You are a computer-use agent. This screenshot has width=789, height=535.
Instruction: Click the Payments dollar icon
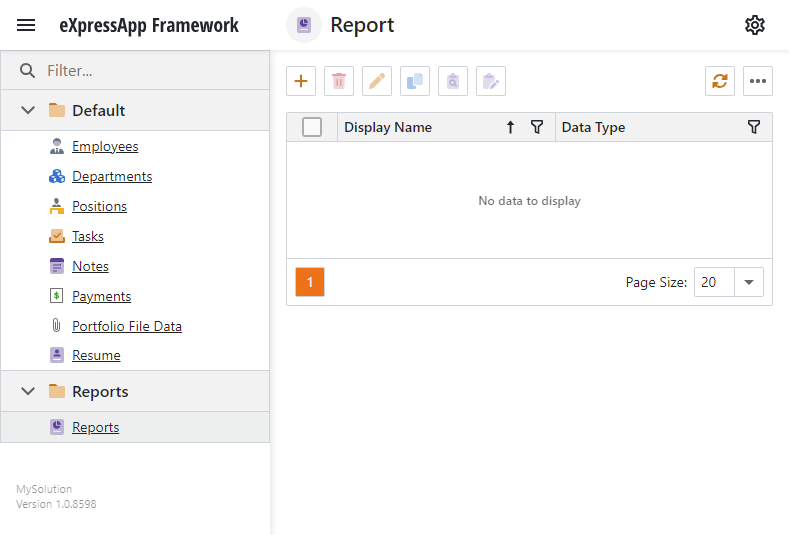click(56, 295)
